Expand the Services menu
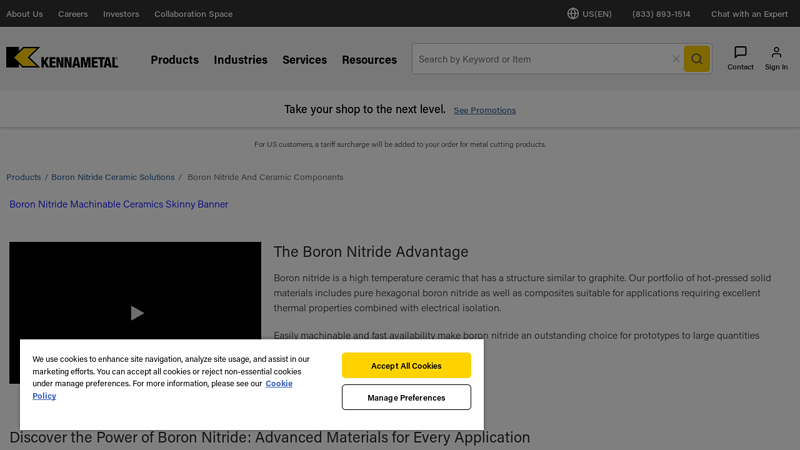This screenshot has width=800, height=450. pos(304,60)
